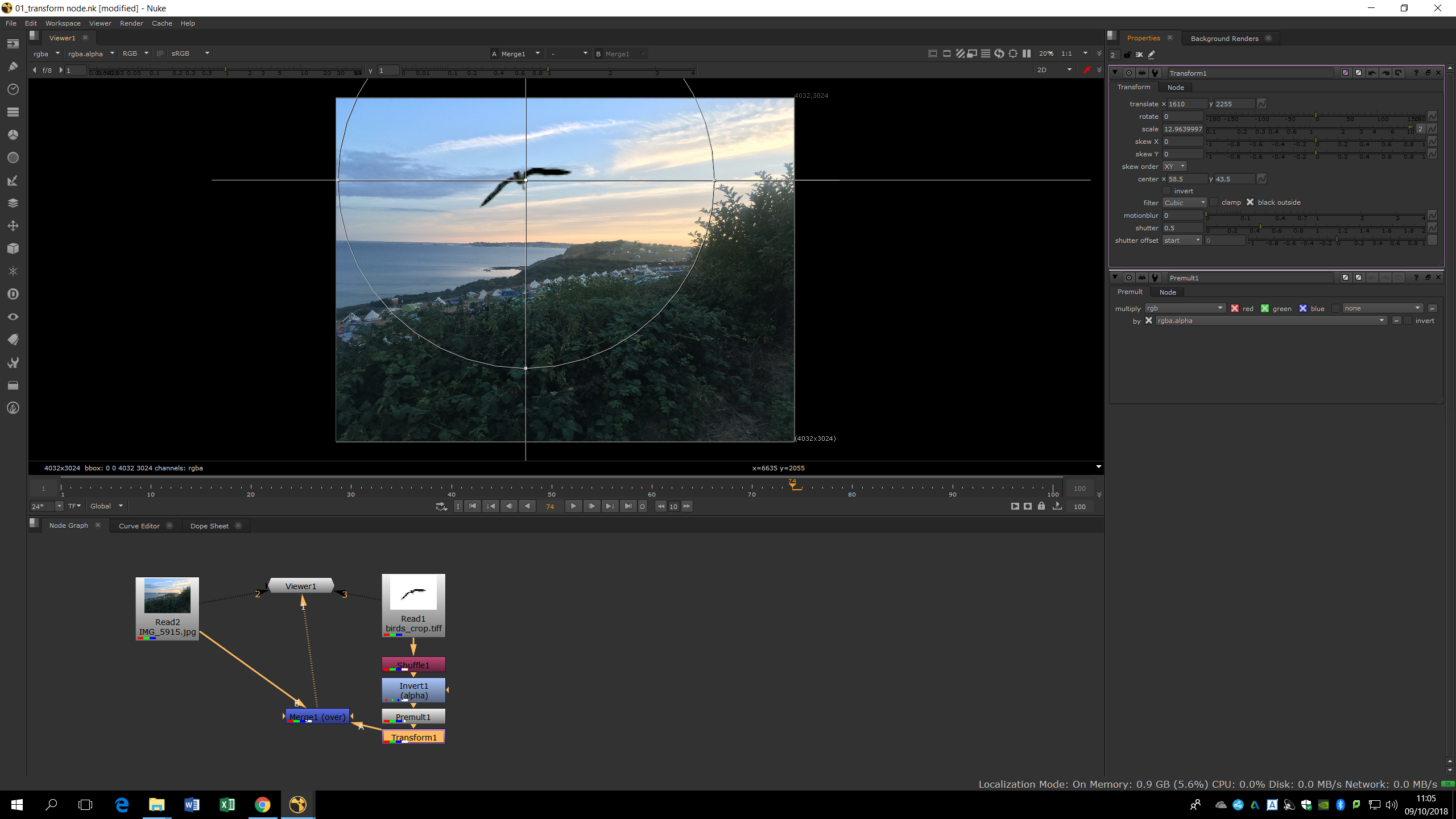1456x819 pixels.
Task: Open the filter Cubic dropdown
Action: [x=1184, y=203]
